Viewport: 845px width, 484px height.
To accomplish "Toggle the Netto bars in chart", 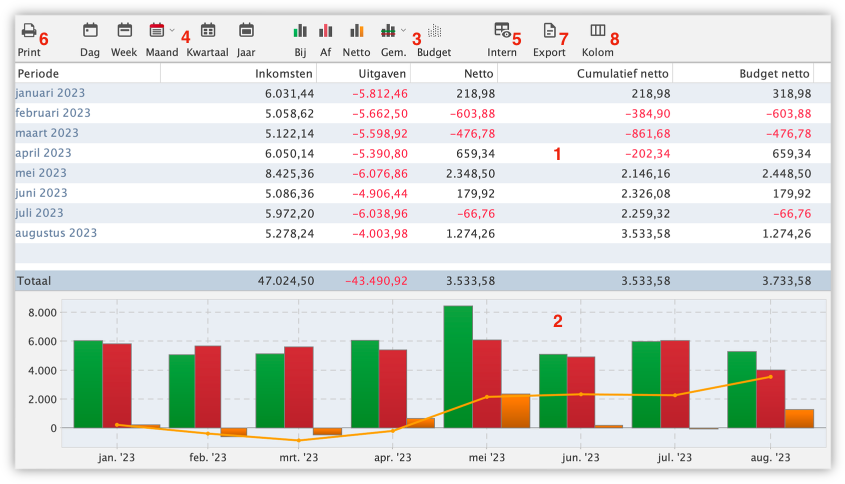I will point(356,31).
